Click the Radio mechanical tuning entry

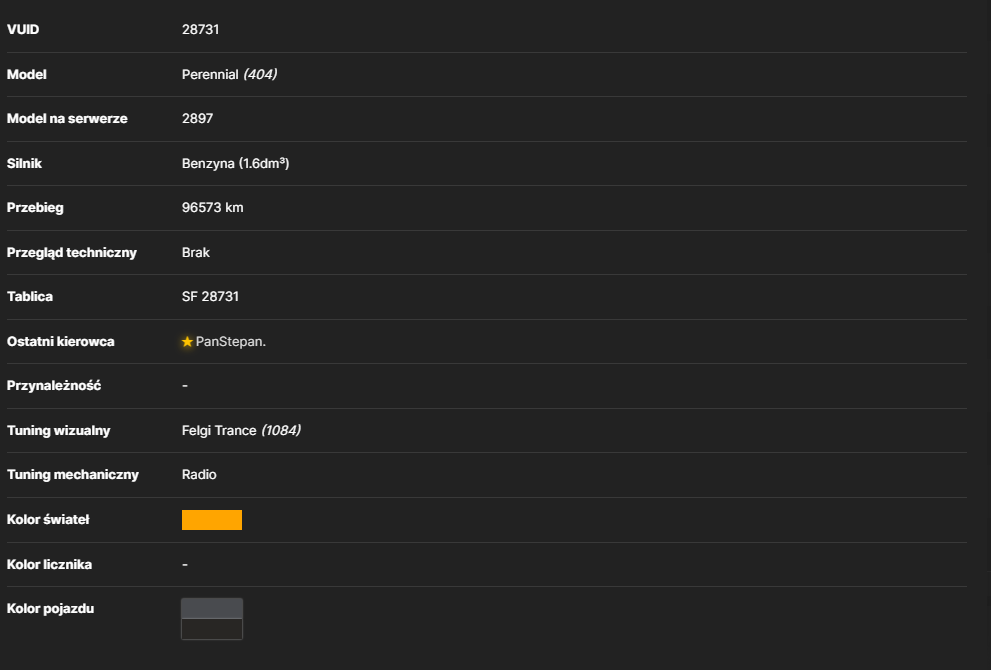click(199, 475)
